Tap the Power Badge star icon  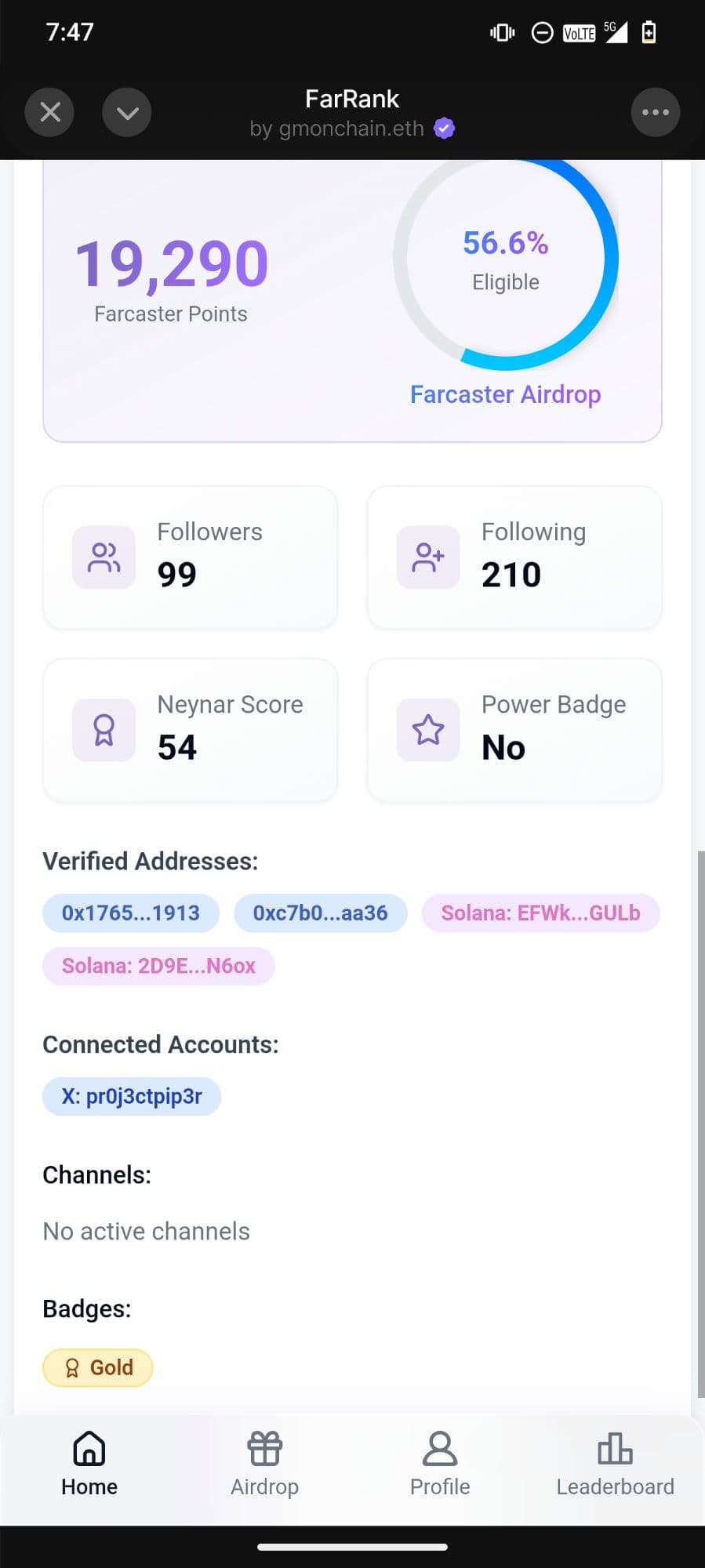(x=428, y=730)
